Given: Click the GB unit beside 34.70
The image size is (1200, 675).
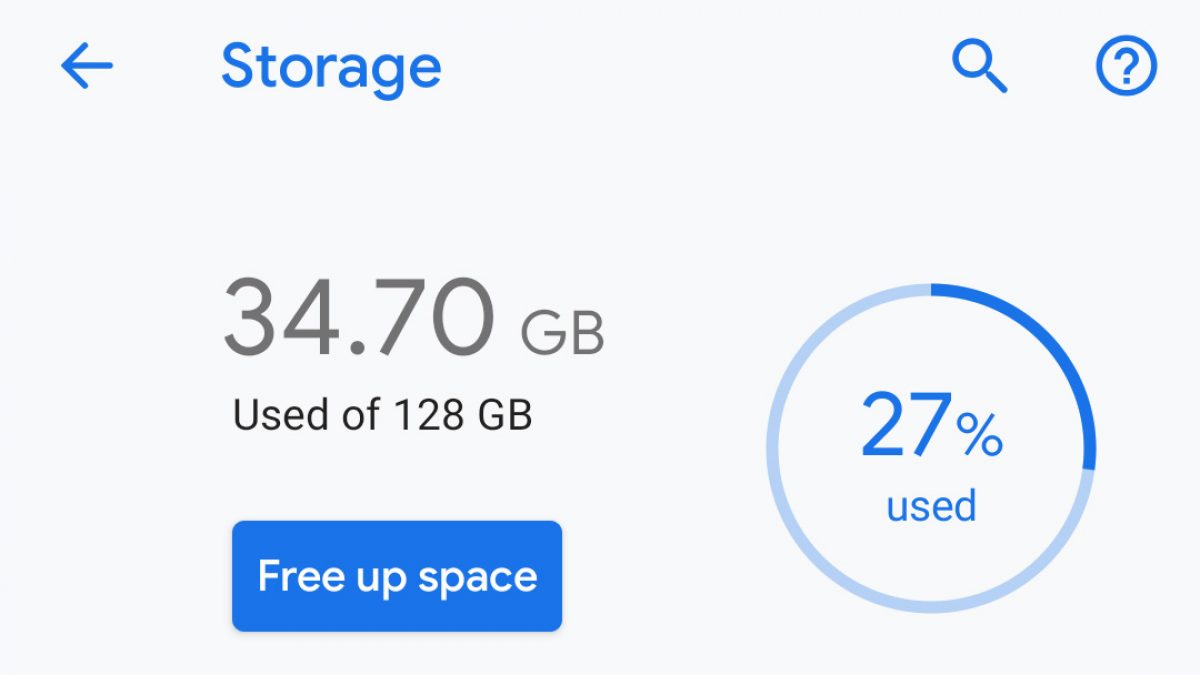Looking at the screenshot, I should pos(563,334).
